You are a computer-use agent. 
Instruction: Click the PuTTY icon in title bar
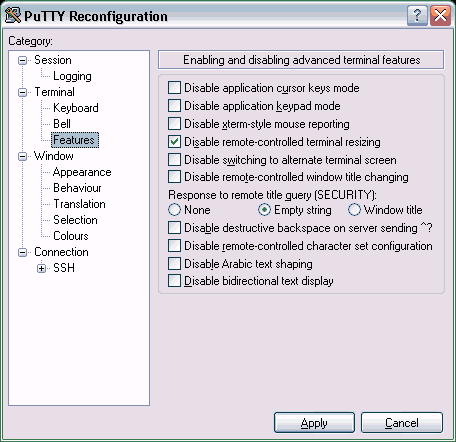[13, 15]
